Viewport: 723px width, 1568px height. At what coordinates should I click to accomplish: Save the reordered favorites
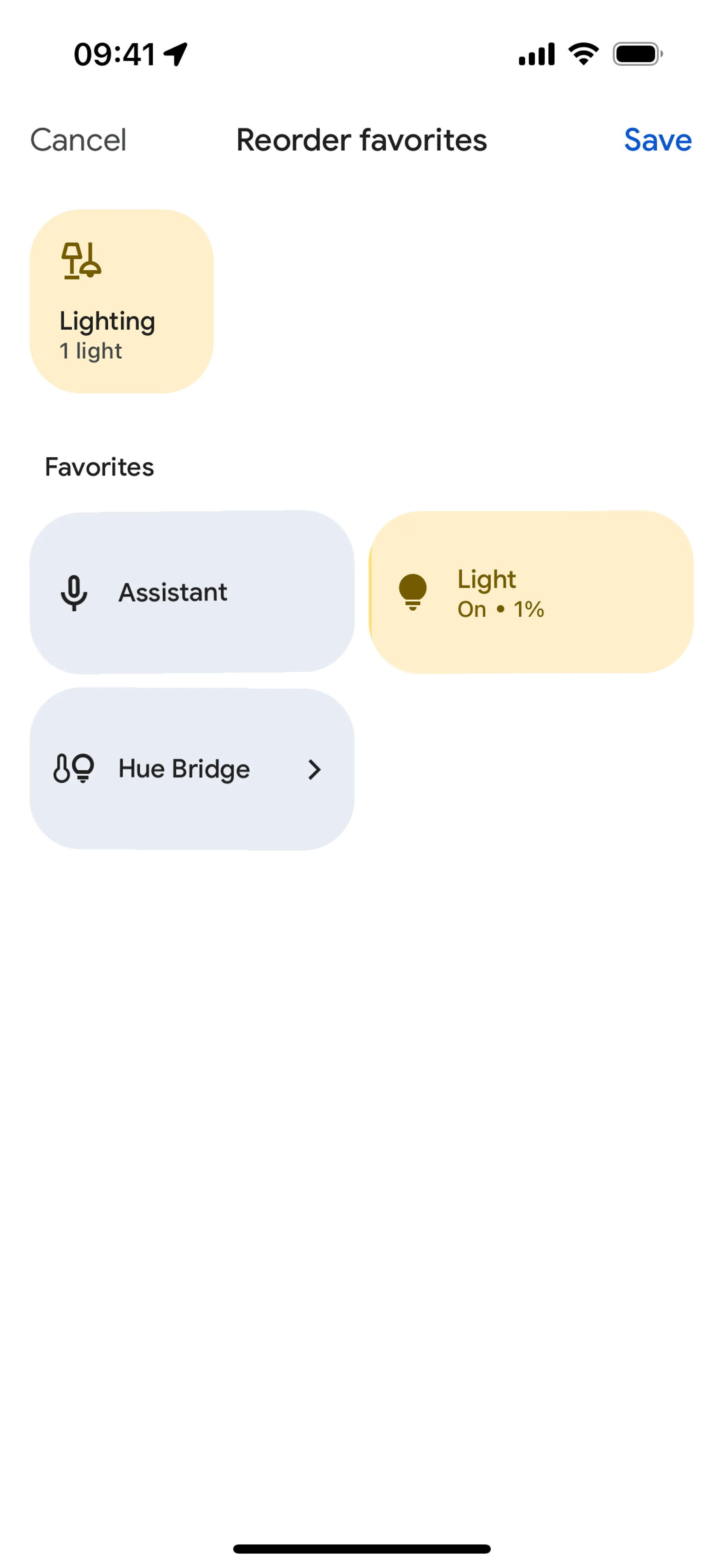(x=657, y=140)
